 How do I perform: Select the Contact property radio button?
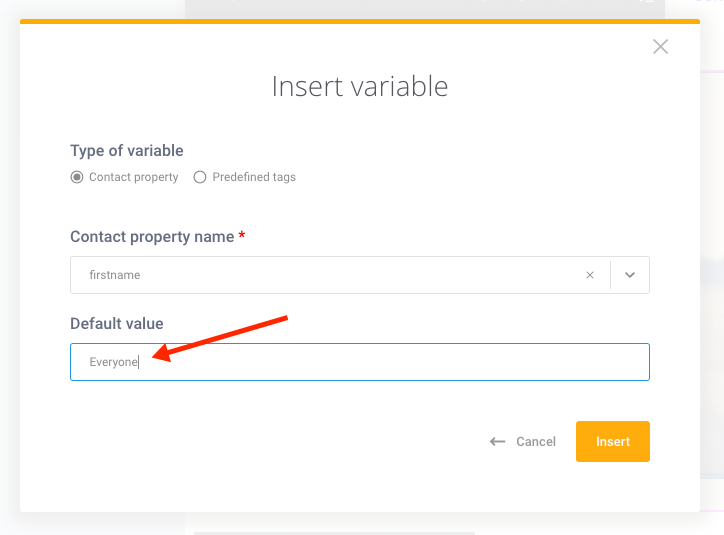click(x=77, y=177)
